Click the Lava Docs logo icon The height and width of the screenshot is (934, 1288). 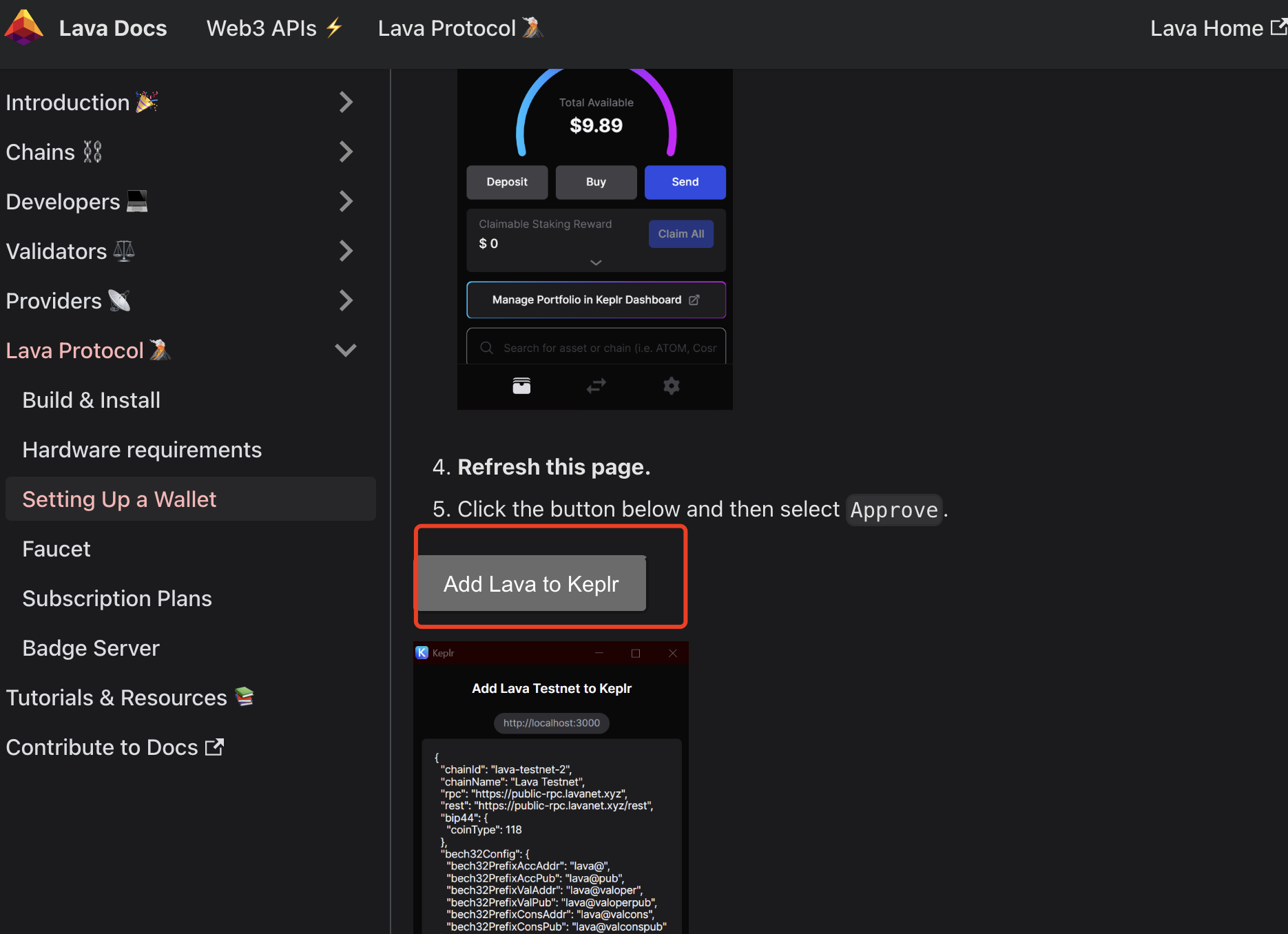tap(24, 28)
